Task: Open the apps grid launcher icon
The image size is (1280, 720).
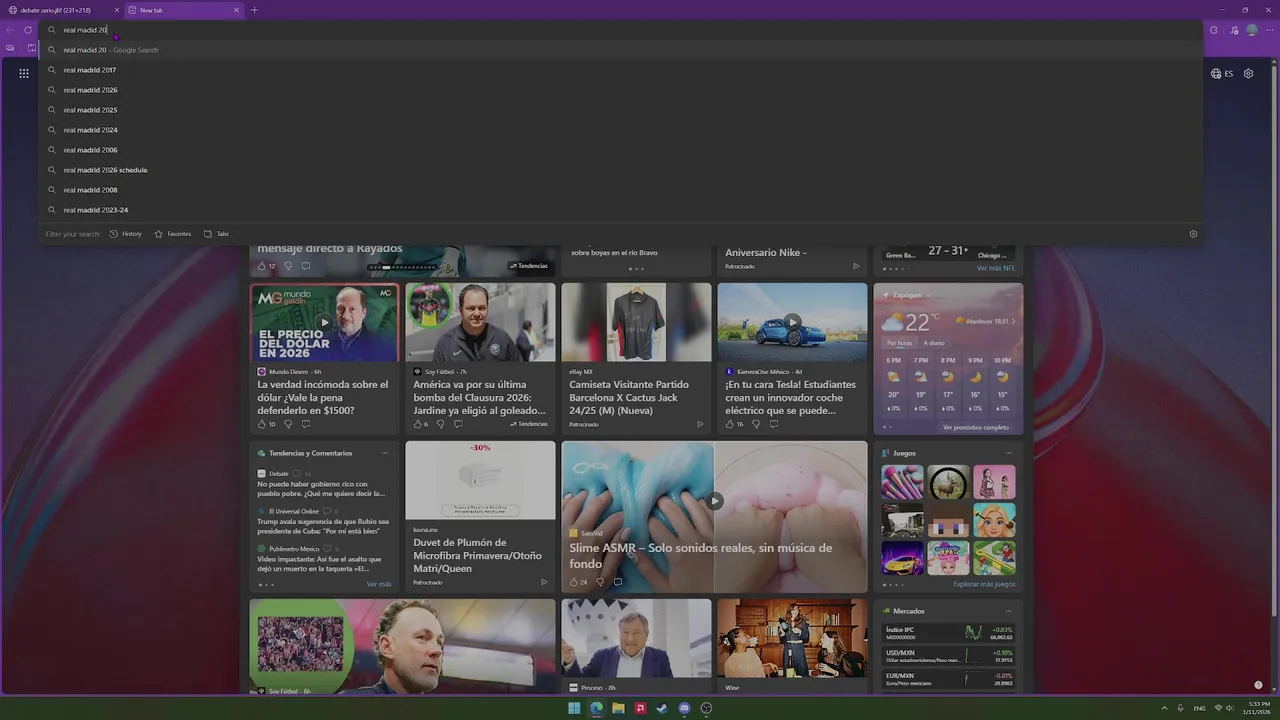Action: tap(24, 73)
